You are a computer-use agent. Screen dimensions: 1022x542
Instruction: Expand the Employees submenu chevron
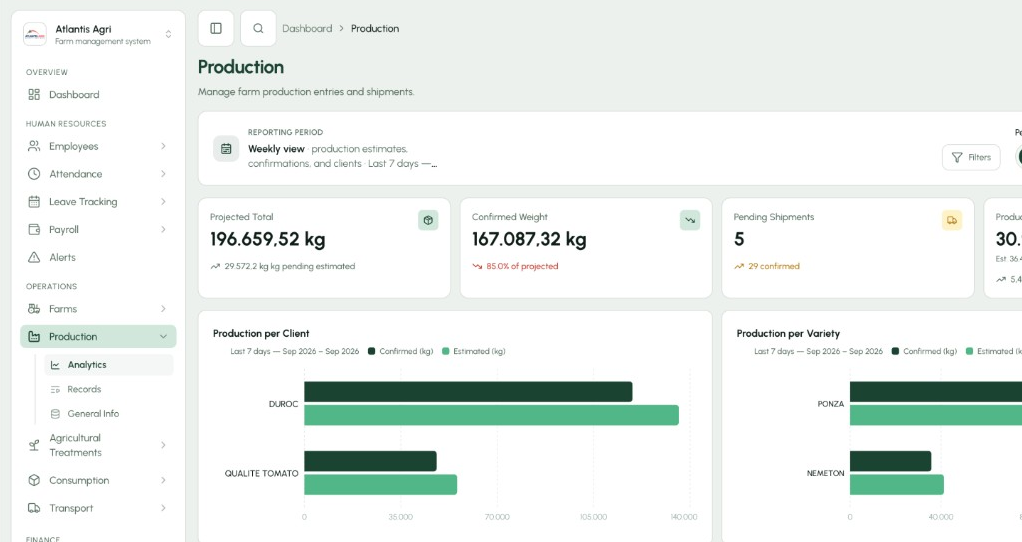pos(163,147)
